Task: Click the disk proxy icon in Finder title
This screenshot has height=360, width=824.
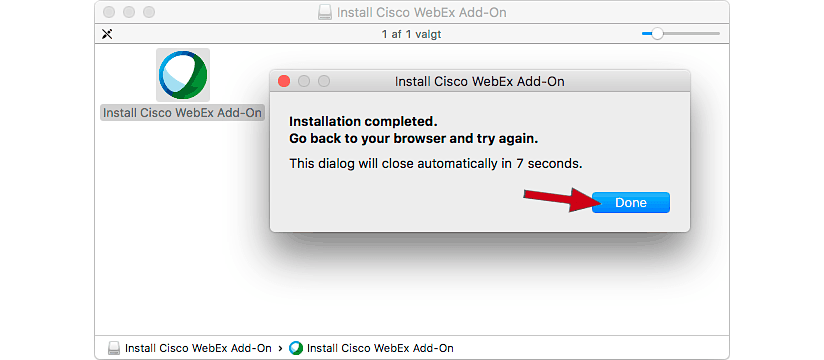Action: pos(325,13)
